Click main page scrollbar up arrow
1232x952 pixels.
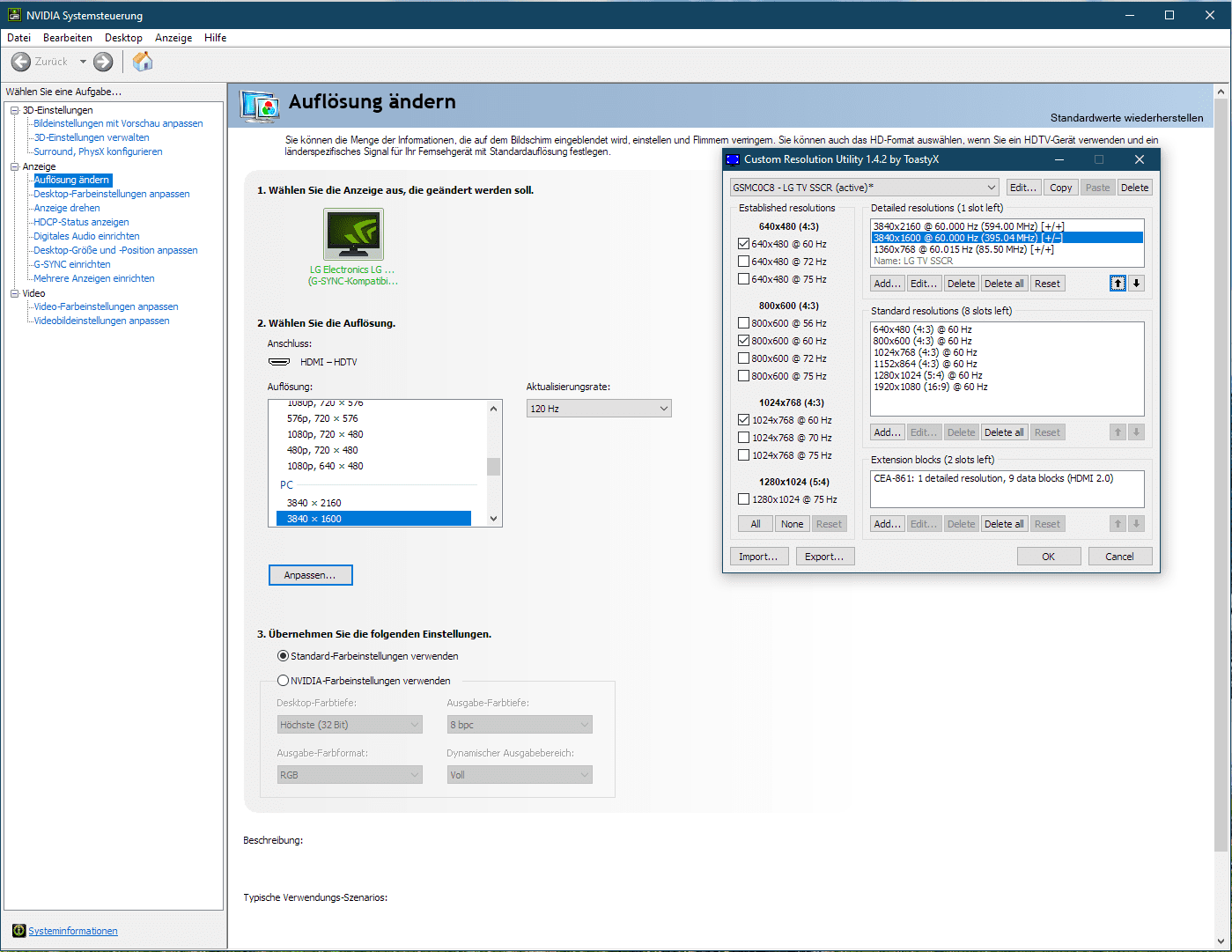coord(1221,91)
